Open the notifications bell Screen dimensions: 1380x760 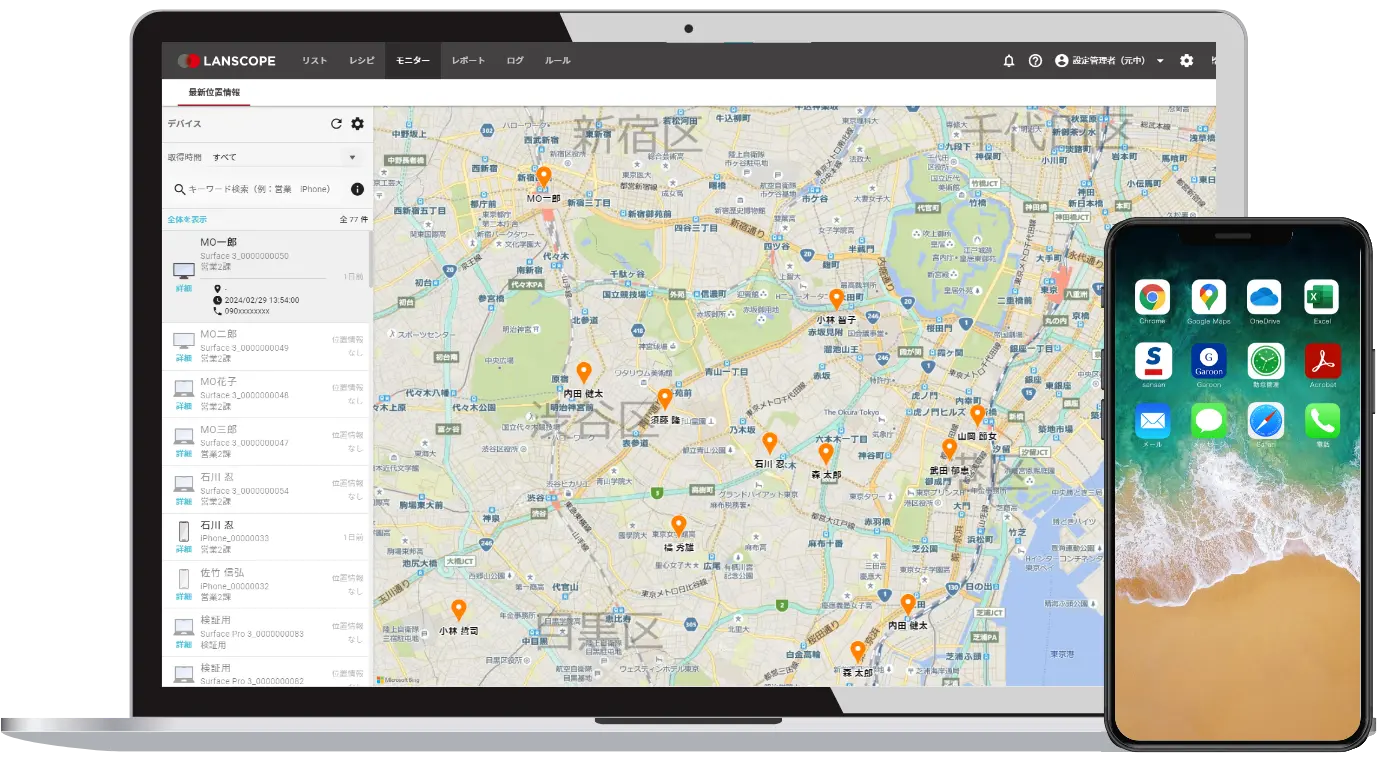click(1009, 61)
